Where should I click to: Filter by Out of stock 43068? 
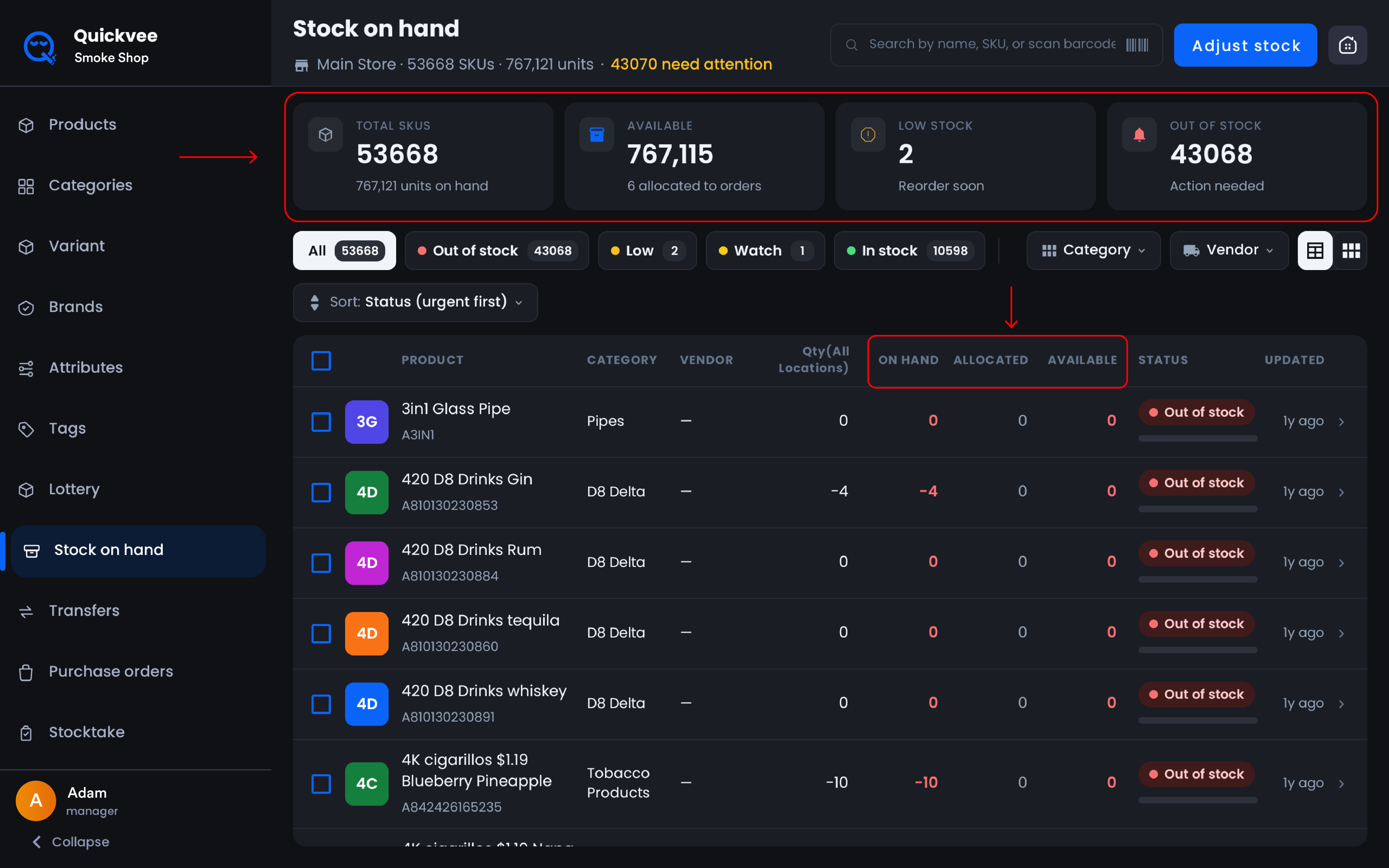(496, 250)
